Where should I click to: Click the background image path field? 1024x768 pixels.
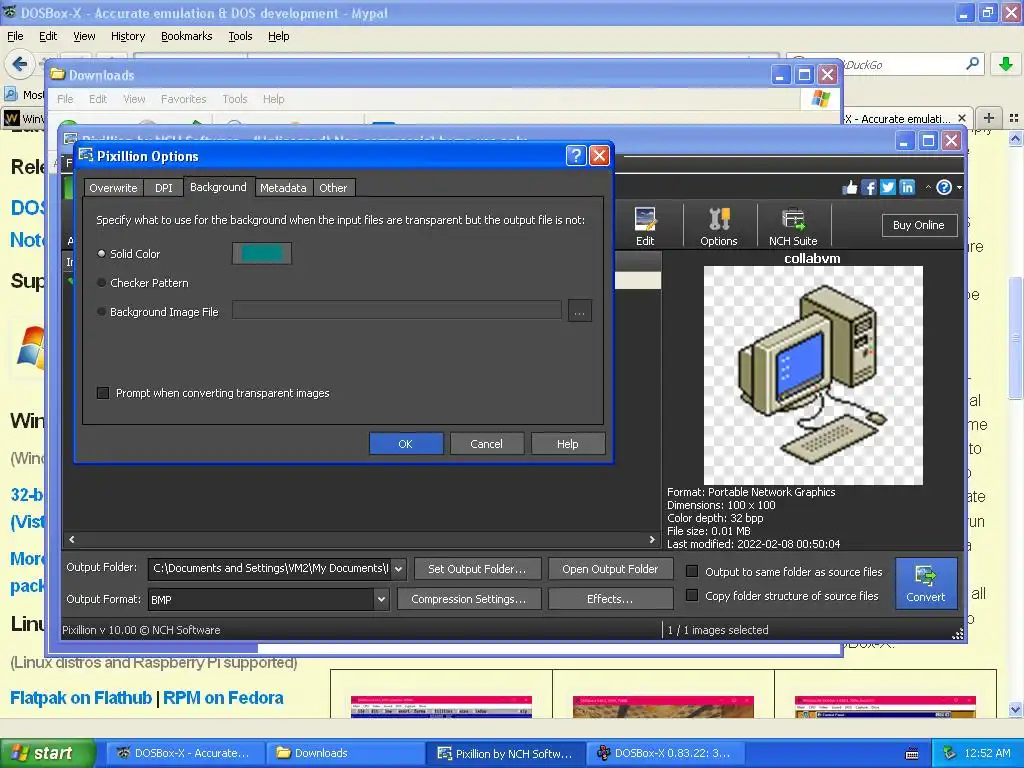point(397,311)
